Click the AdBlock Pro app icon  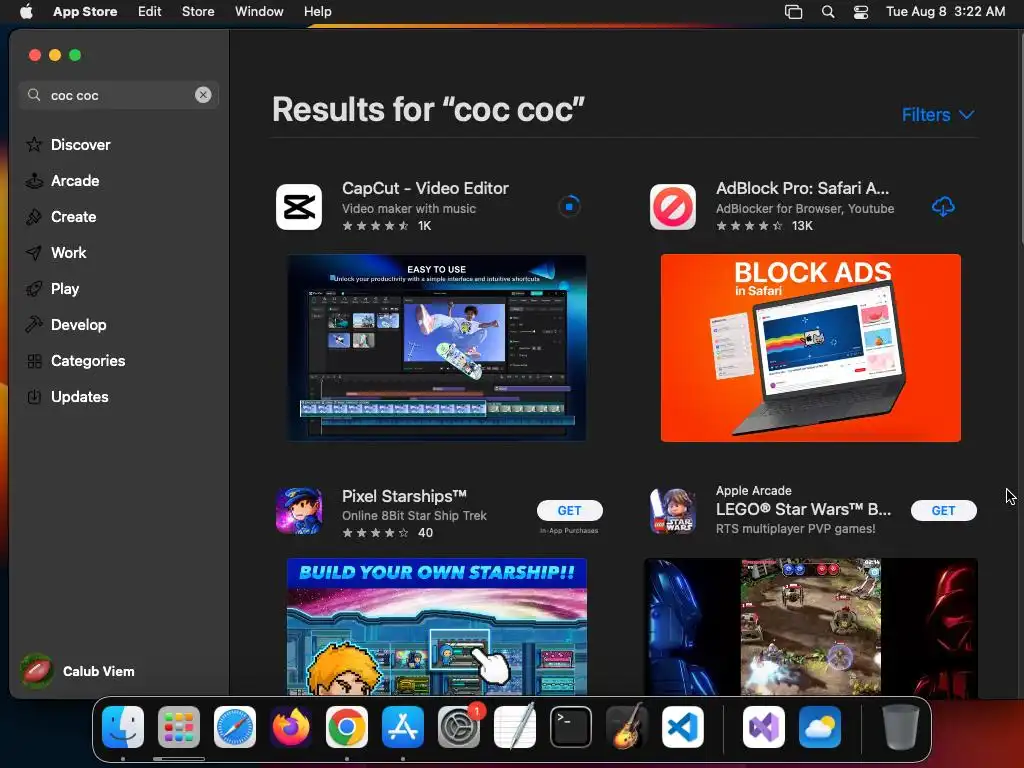pyautogui.click(x=673, y=207)
